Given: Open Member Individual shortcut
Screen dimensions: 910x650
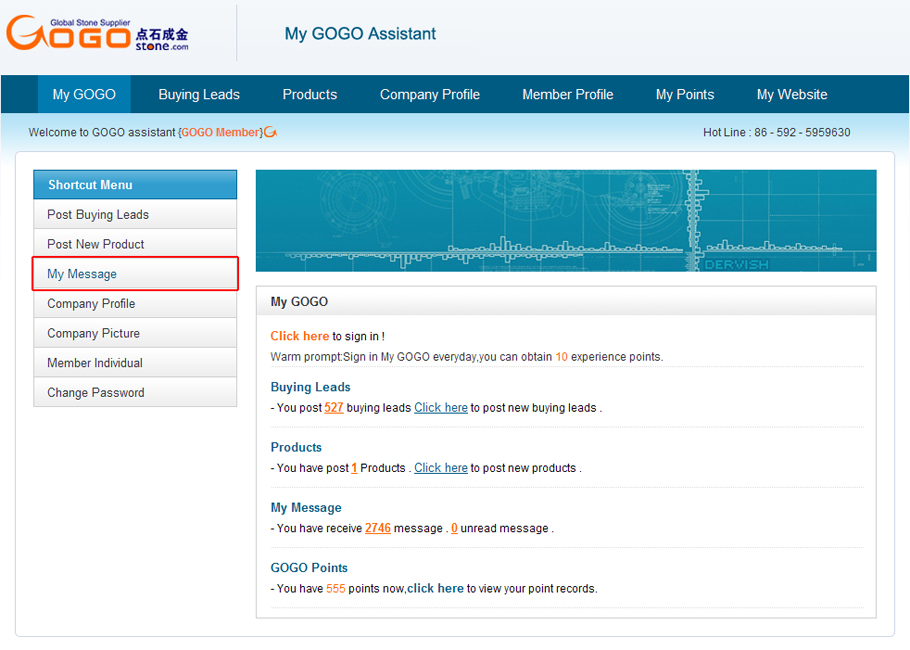Looking at the screenshot, I should 95,363.
